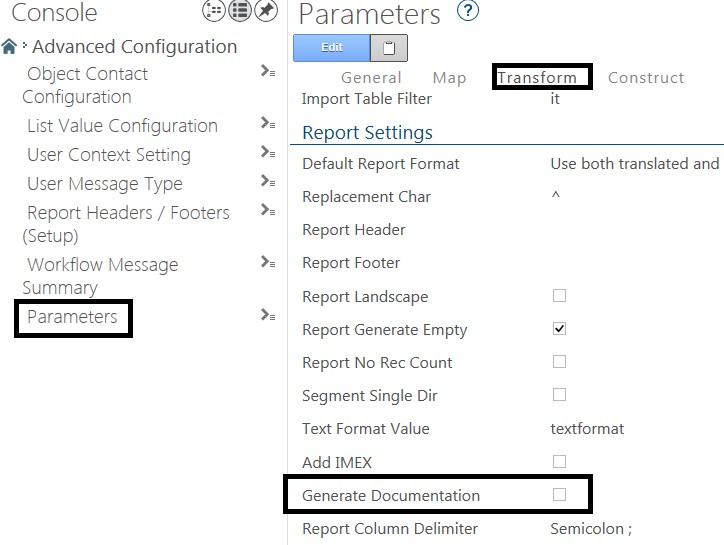
Task: Open the tree view icon in Console header
Action: [x=214, y=10]
